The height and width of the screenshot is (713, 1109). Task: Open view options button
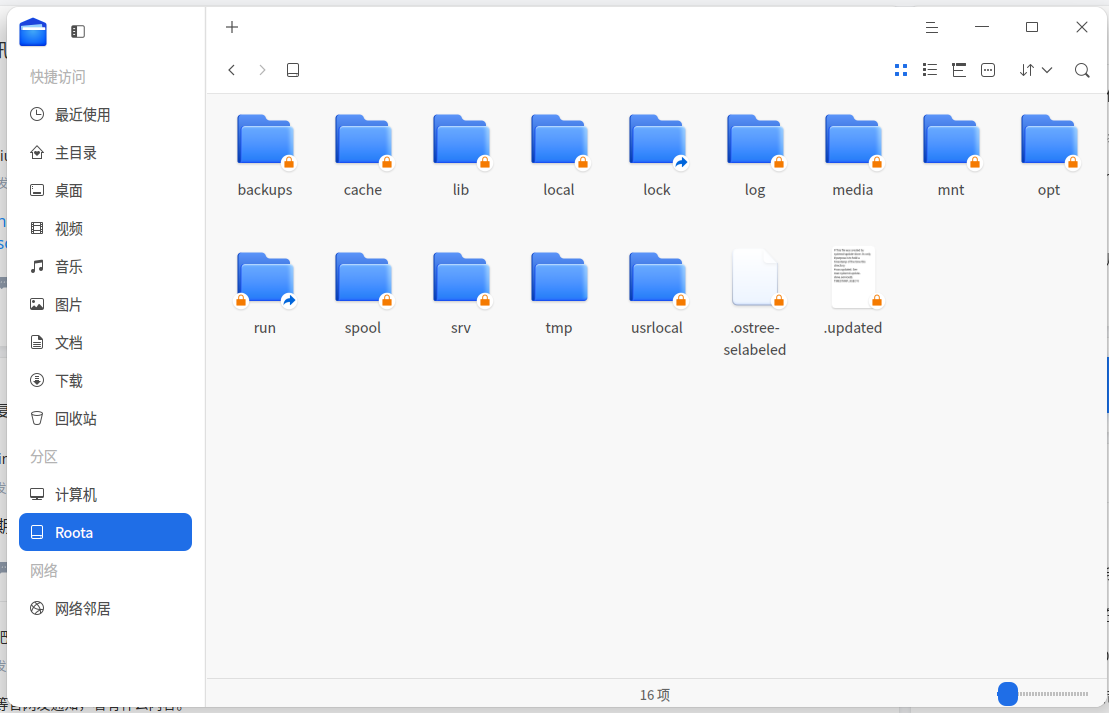(988, 70)
